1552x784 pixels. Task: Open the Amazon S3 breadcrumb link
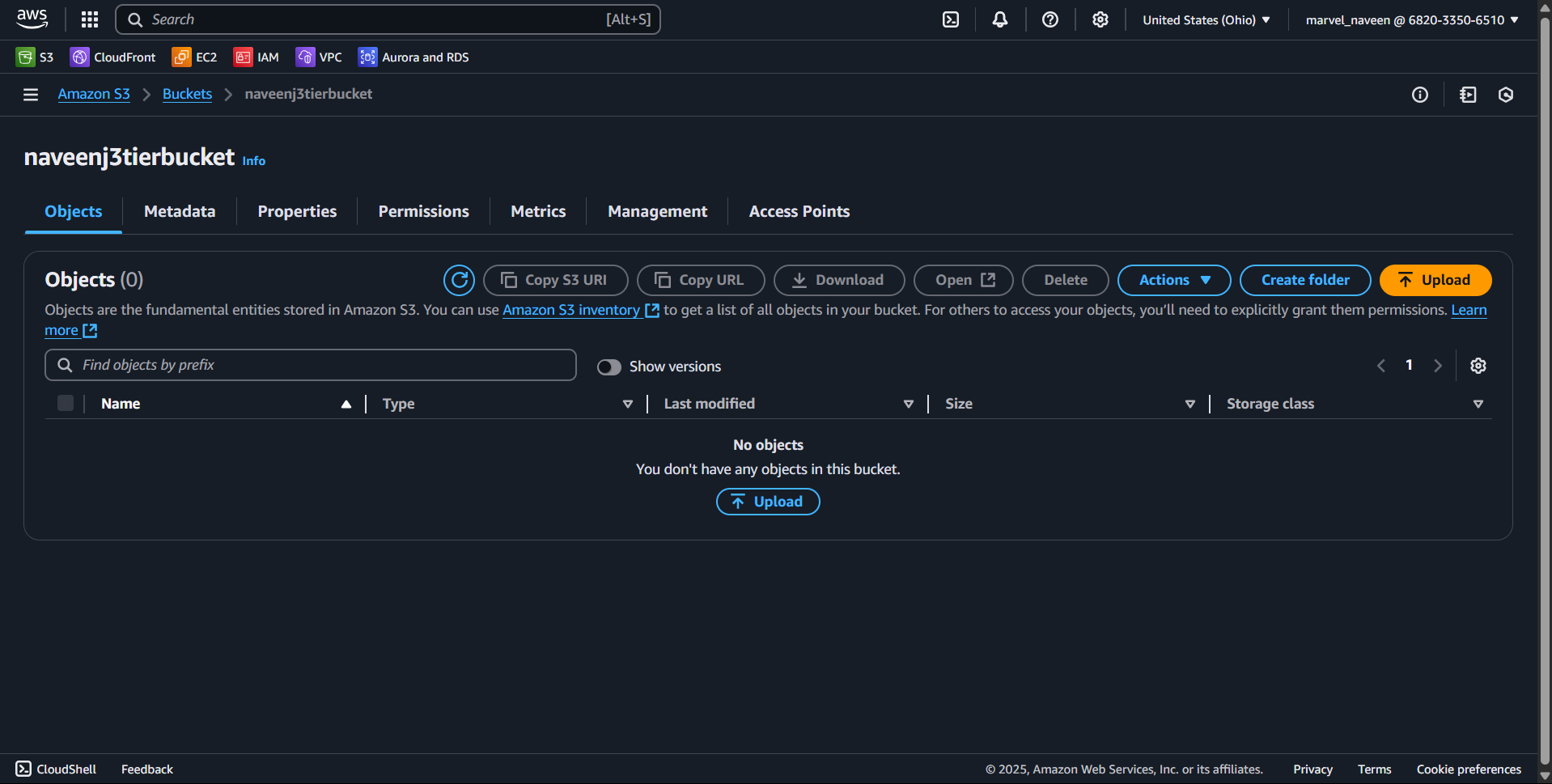coord(94,95)
